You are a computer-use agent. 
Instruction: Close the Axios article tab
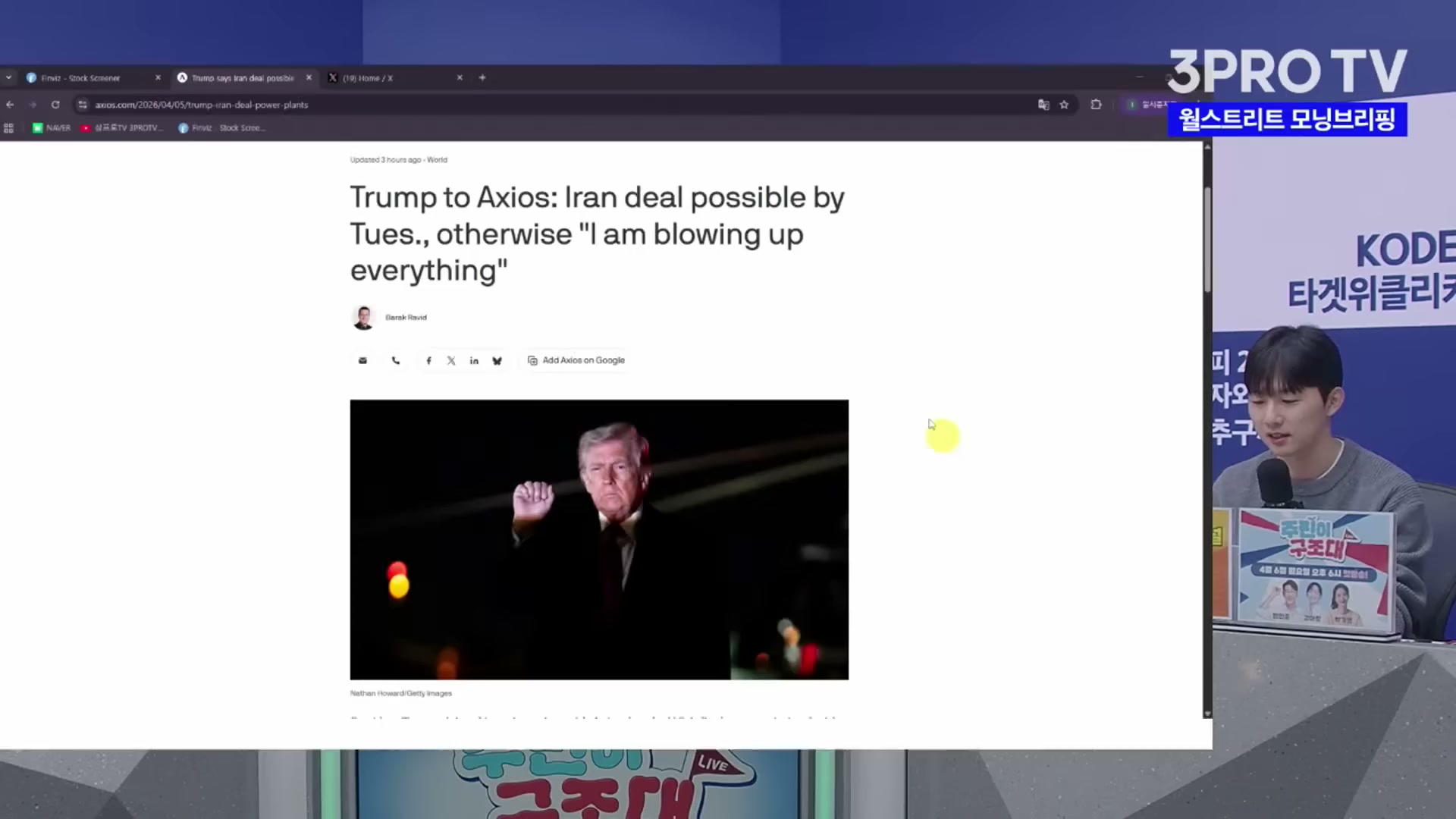(309, 77)
